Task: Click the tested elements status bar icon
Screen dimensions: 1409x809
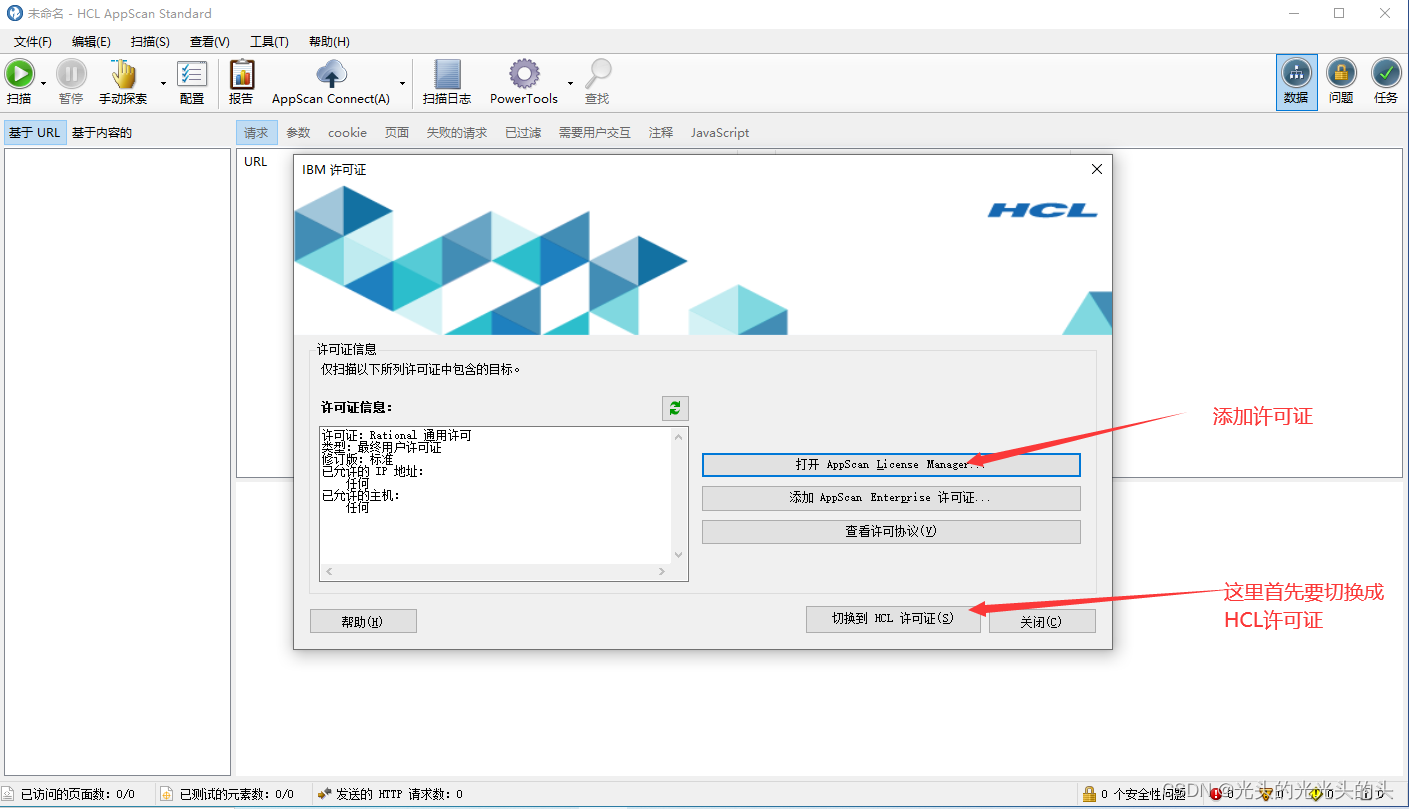Action: click(167, 794)
